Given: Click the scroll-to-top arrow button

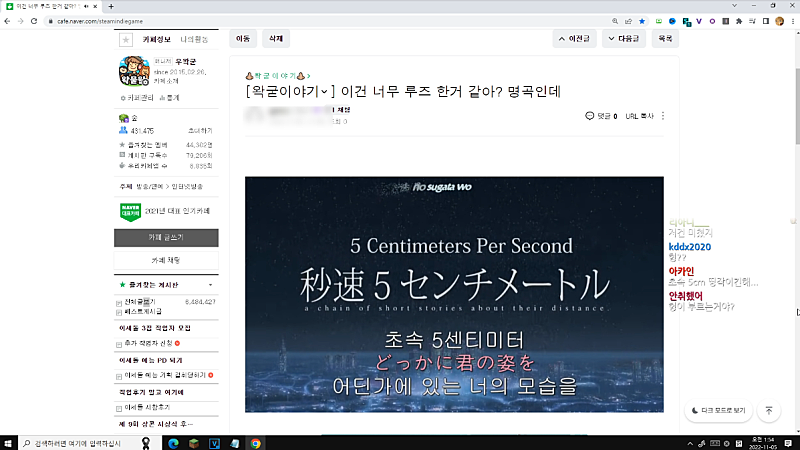Looking at the screenshot, I should point(769,411).
